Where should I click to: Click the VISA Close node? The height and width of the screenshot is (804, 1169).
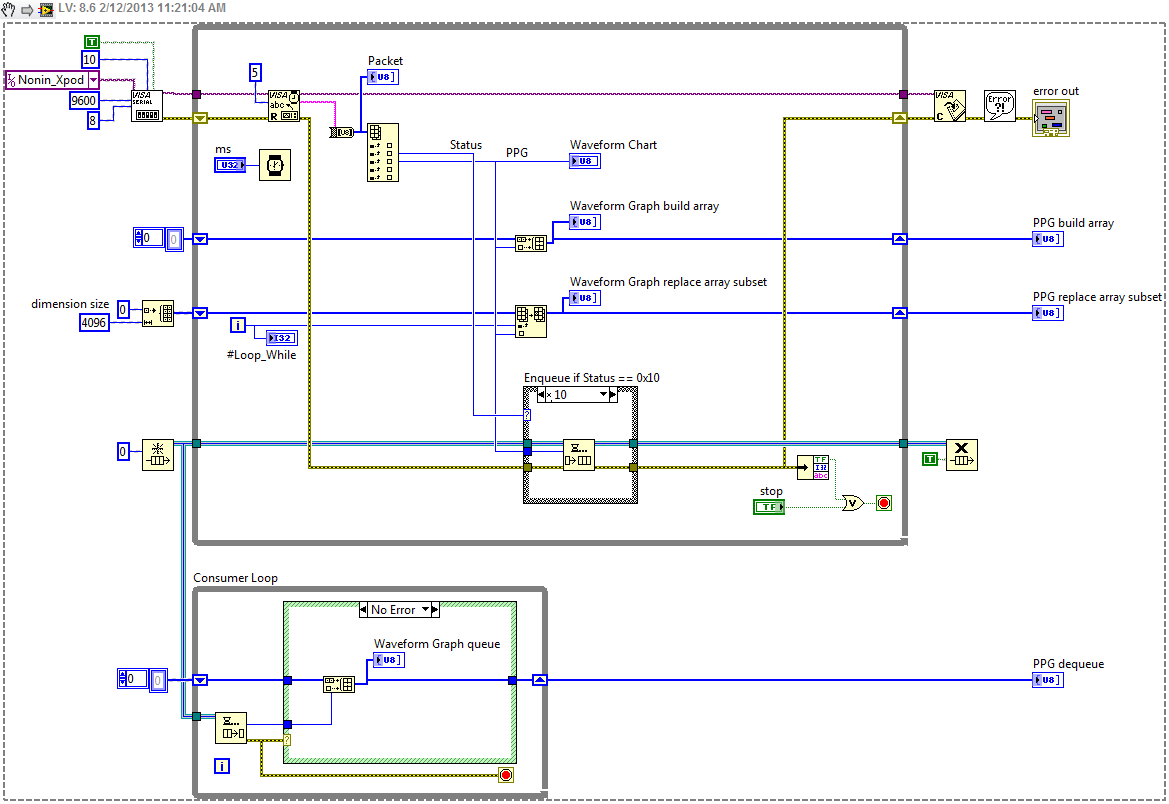950,106
